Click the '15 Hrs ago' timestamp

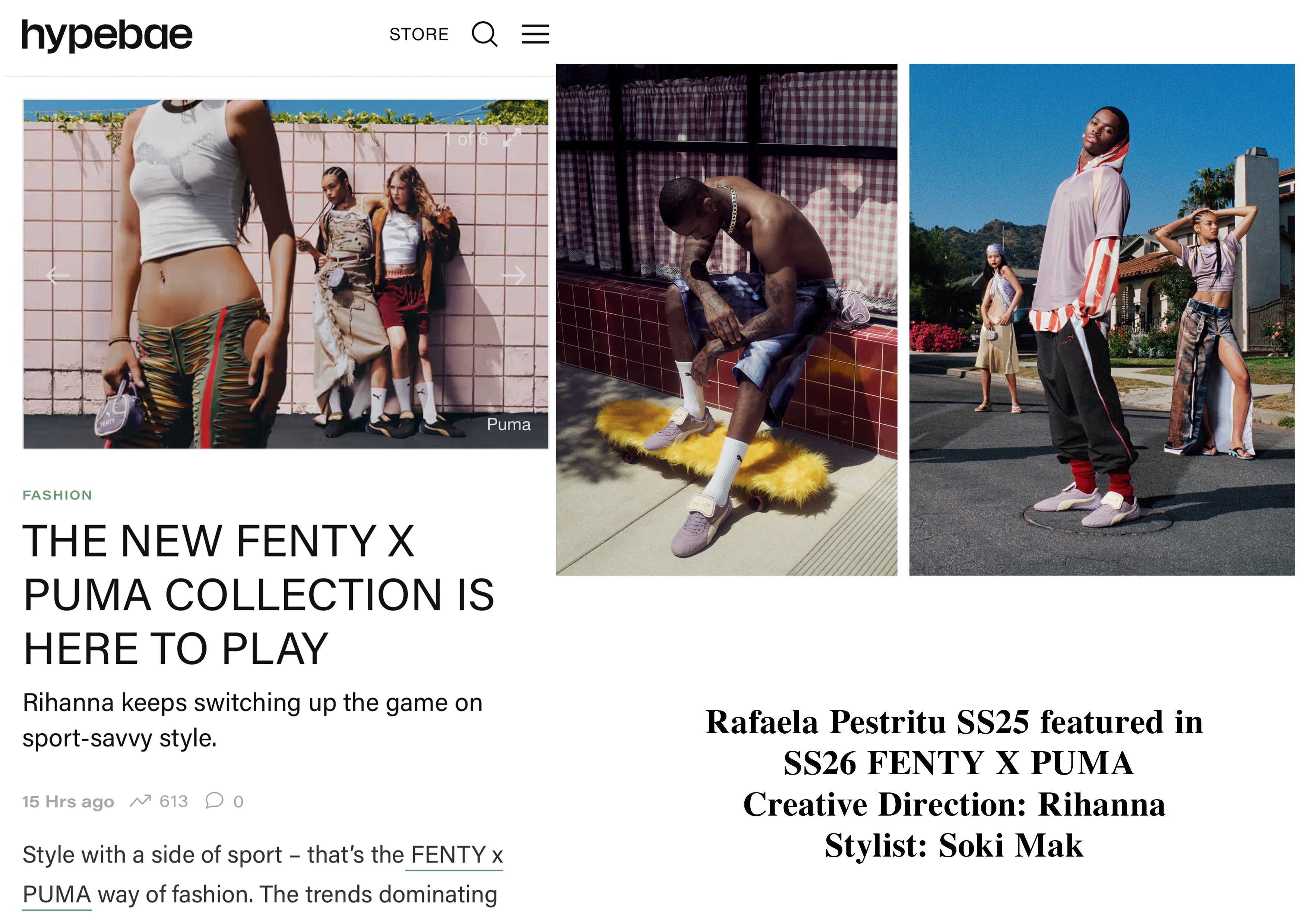[x=68, y=801]
